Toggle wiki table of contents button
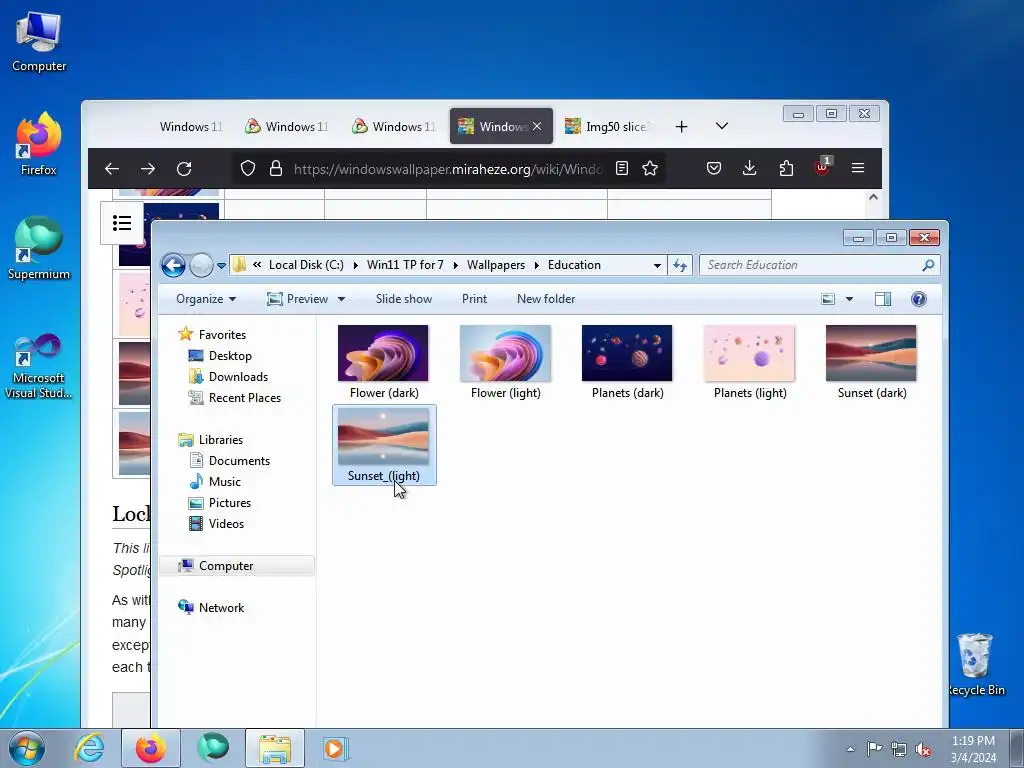Viewport: 1024px width, 768px height. click(122, 223)
